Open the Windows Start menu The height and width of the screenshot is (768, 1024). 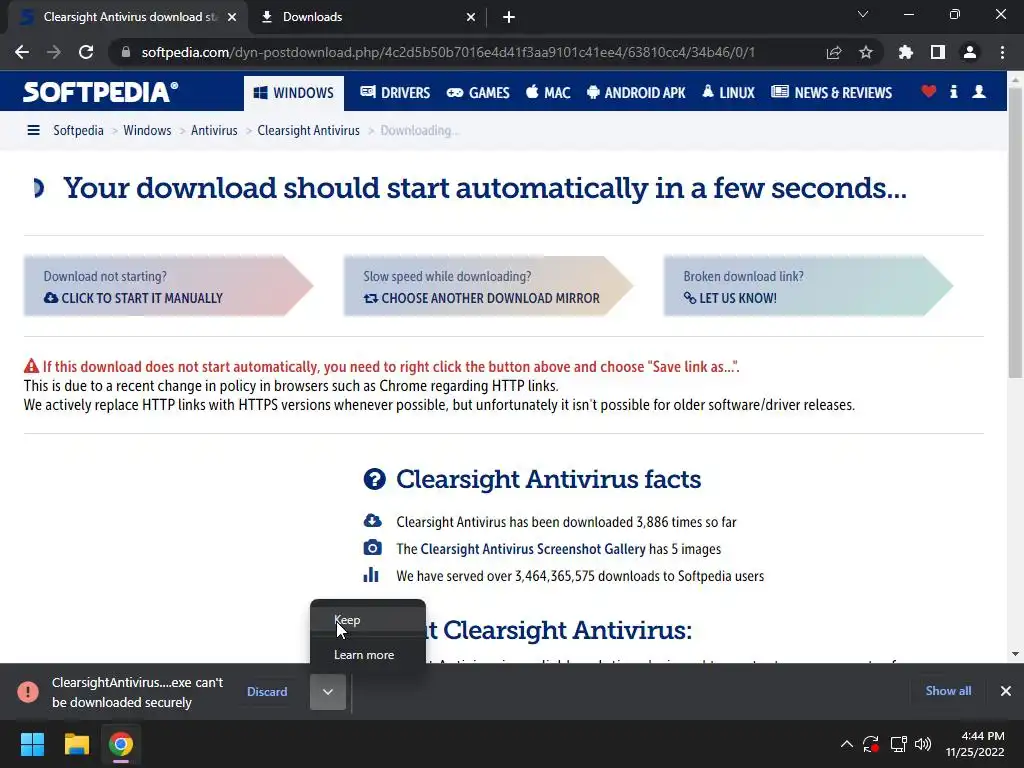click(x=32, y=744)
